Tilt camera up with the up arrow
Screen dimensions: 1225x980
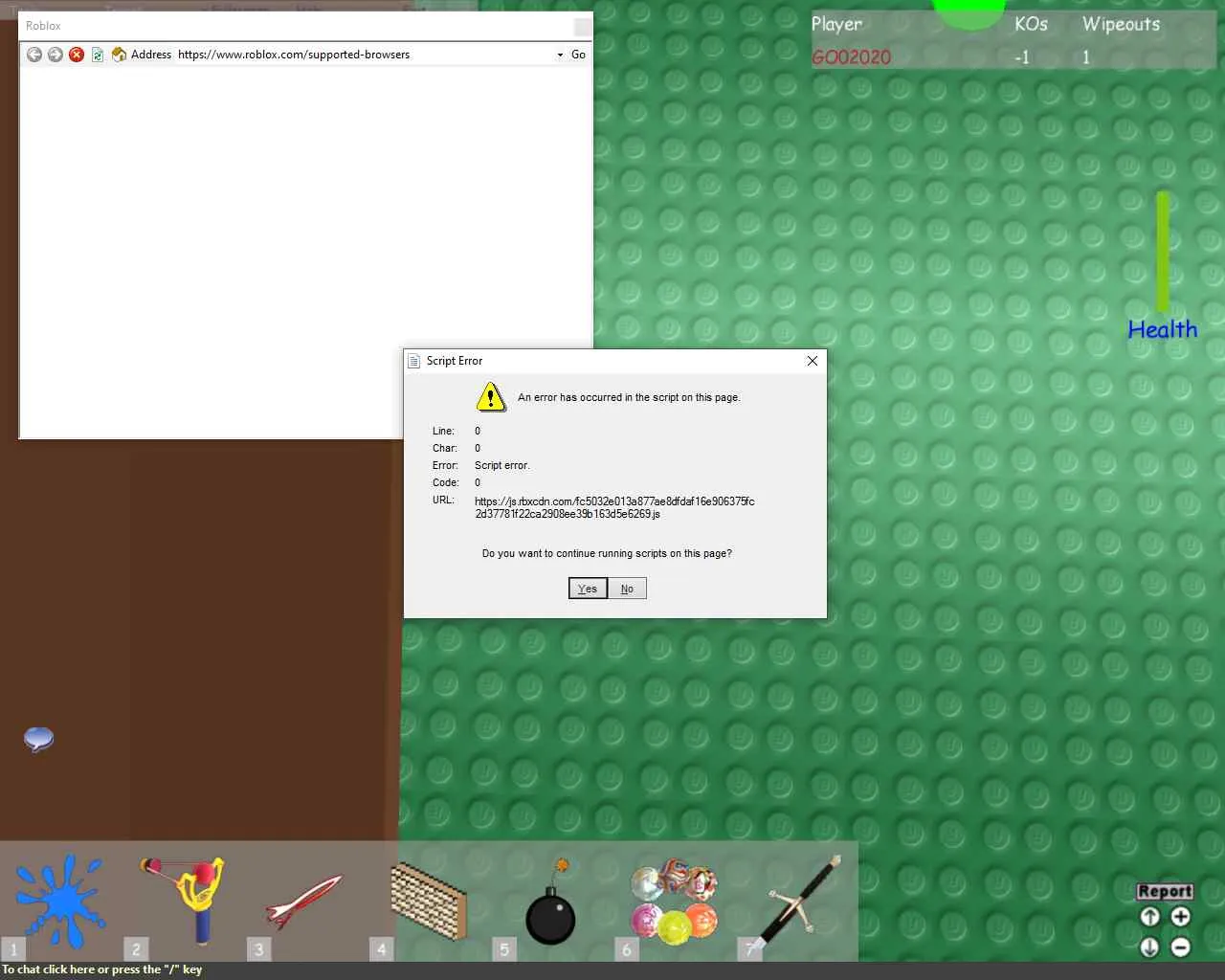1150,917
